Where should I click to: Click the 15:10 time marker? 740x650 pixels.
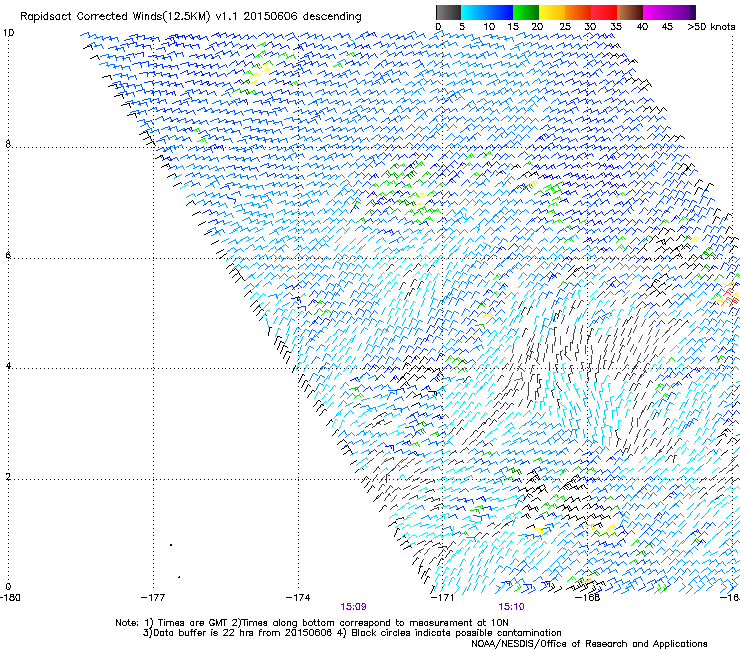512,607
